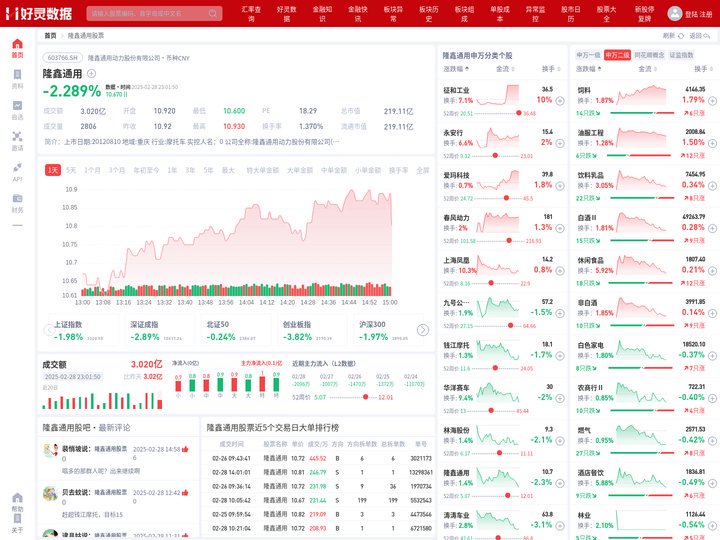Sort stocks list by 换手 arrow
Viewport: 720px width, 540px height.
pyautogui.click(x=559, y=69)
